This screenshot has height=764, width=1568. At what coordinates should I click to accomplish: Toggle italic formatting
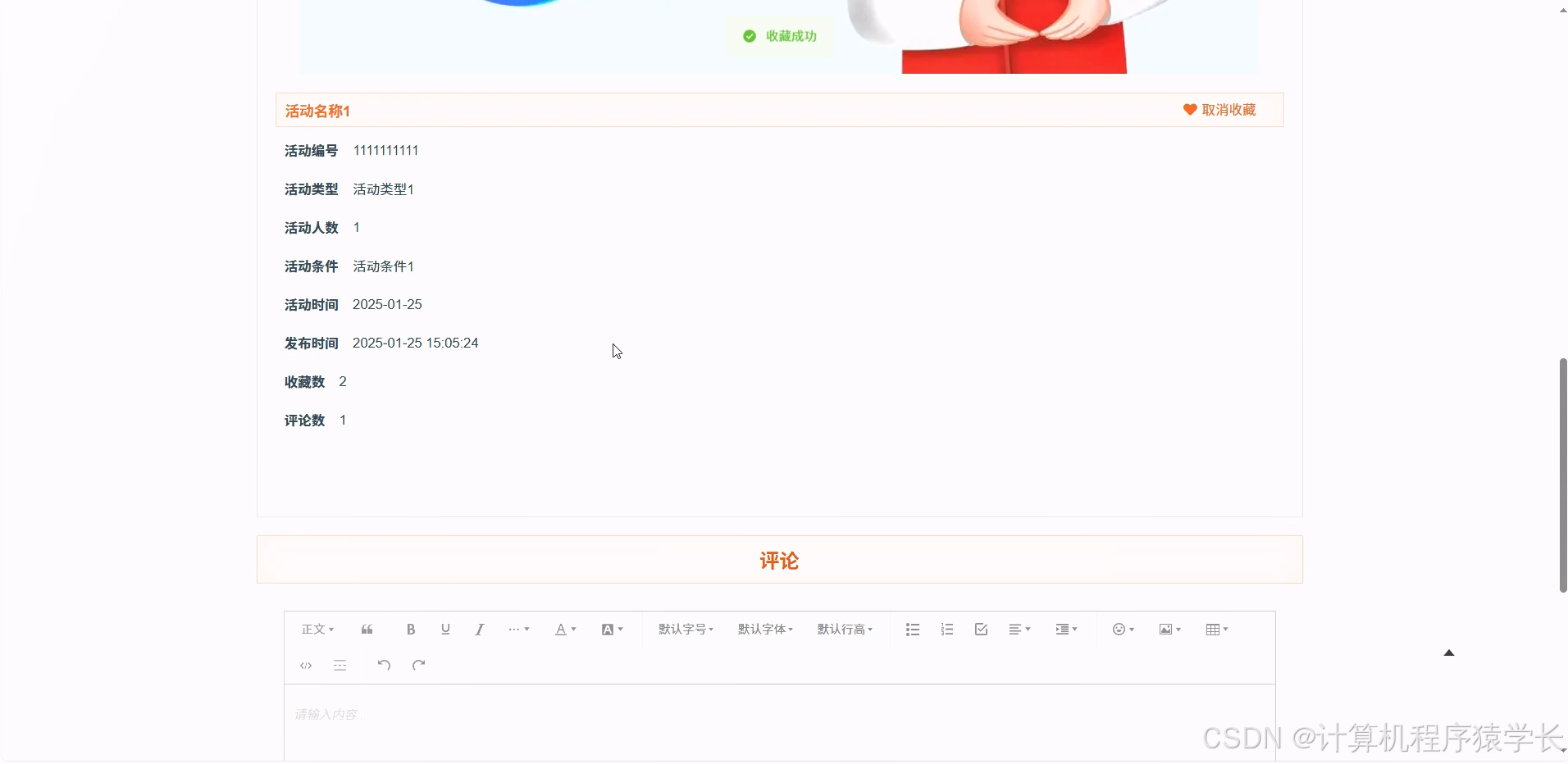pyautogui.click(x=479, y=629)
